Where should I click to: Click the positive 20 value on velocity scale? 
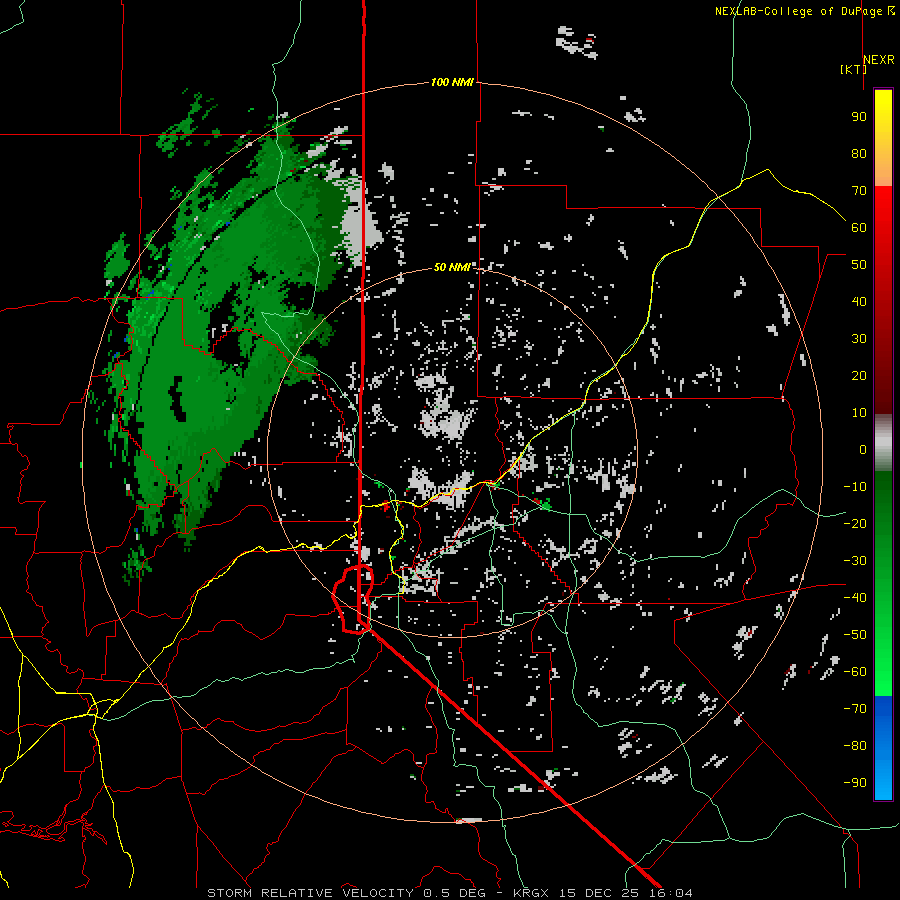tap(859, 376)
